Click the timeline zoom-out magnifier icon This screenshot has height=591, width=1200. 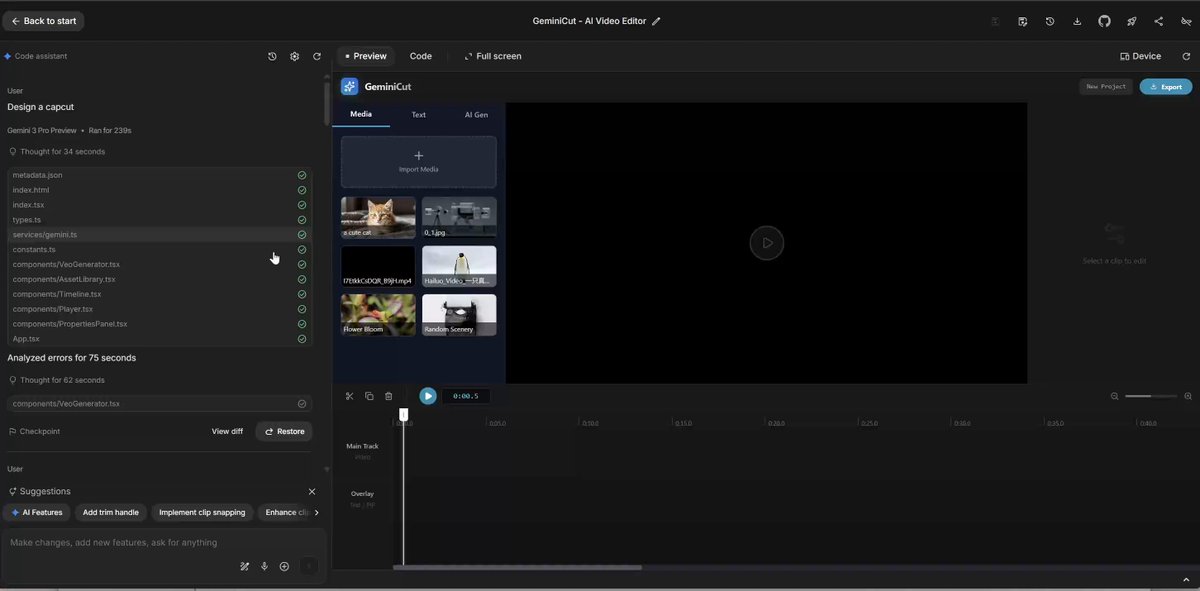[1115, 397]
